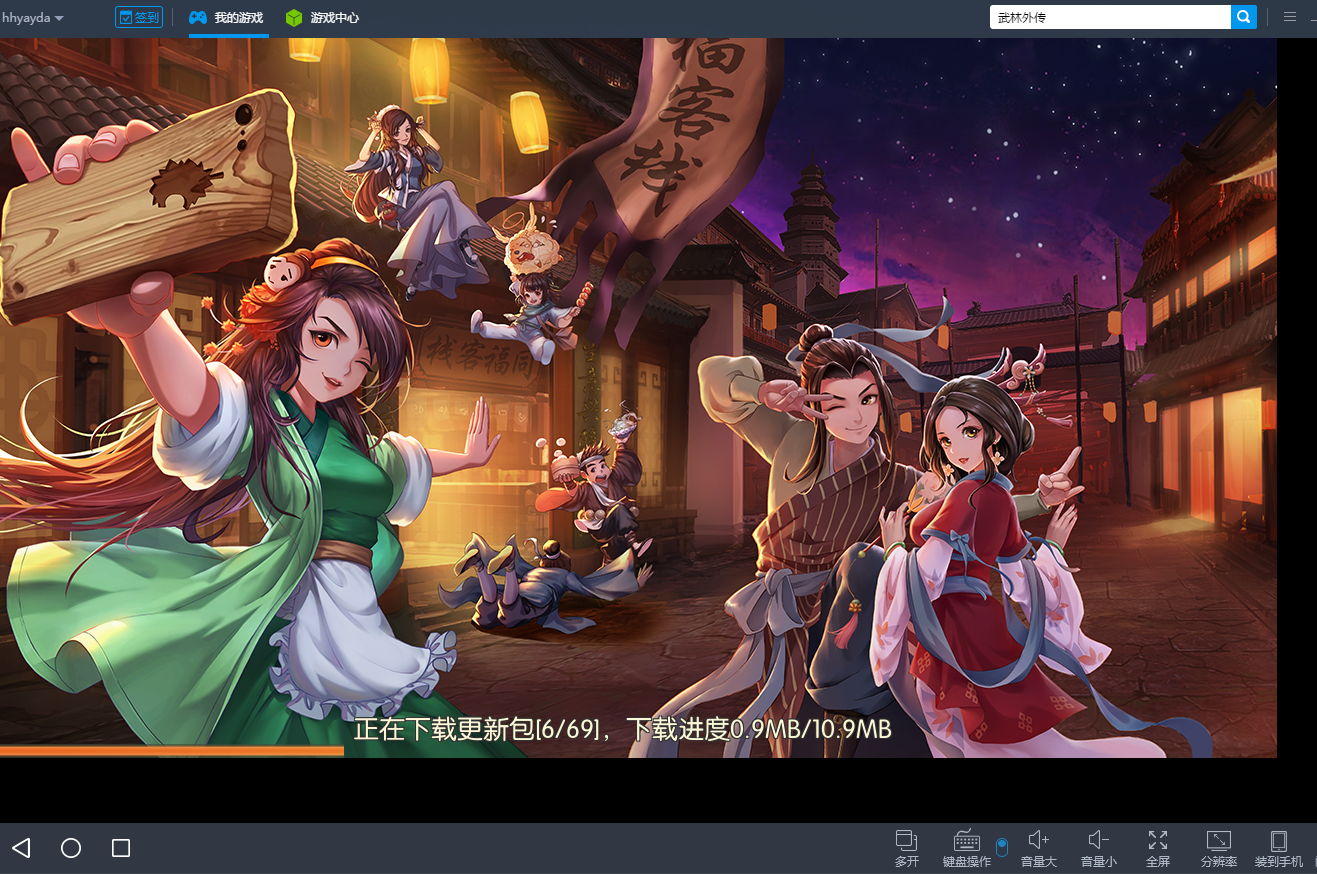1317x874 pixels.
Task: Open the 游戏中心 tab
Action: [x=322, y=18]
